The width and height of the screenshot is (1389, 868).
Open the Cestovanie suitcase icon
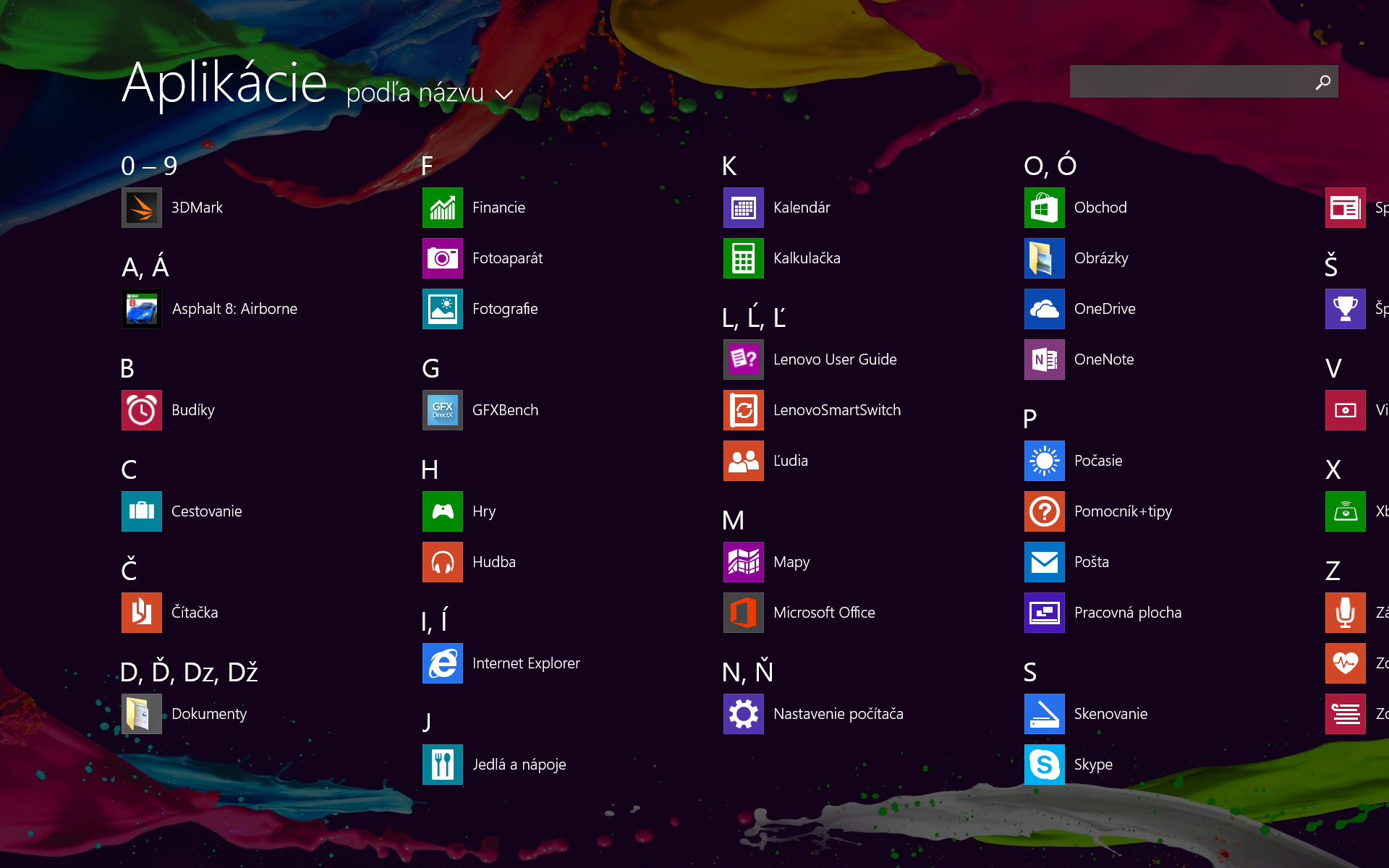[142, 511]
